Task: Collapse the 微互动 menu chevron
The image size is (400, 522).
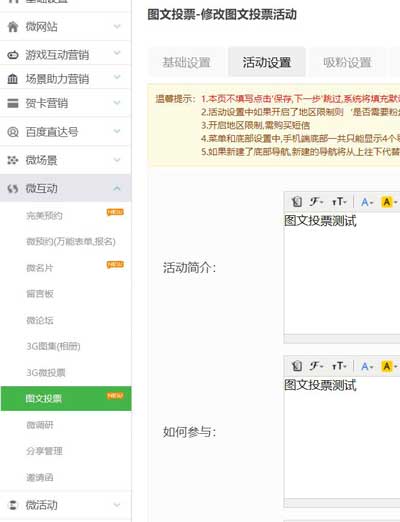Action: pos(117,189)
